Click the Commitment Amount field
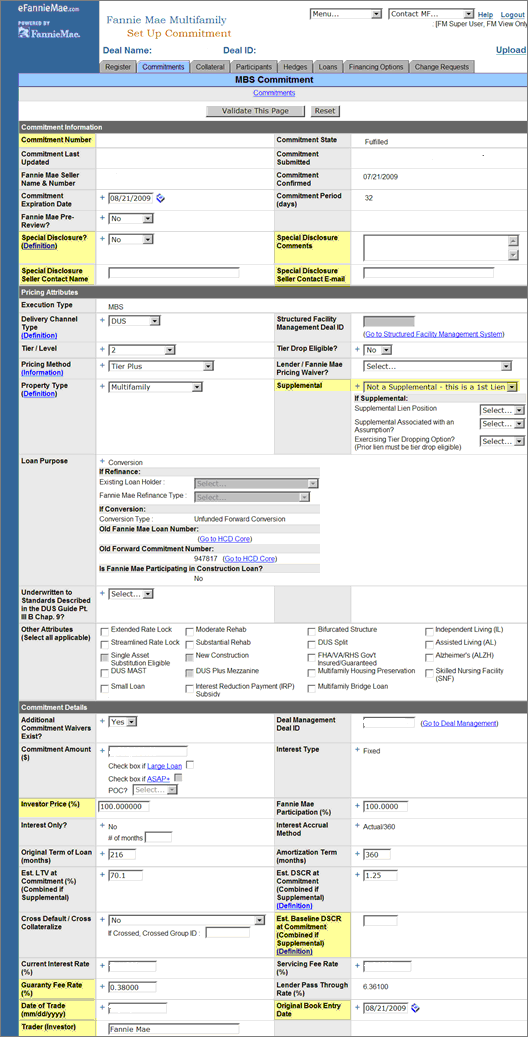This screenshot has width=528, height=1037. (148, 751)
